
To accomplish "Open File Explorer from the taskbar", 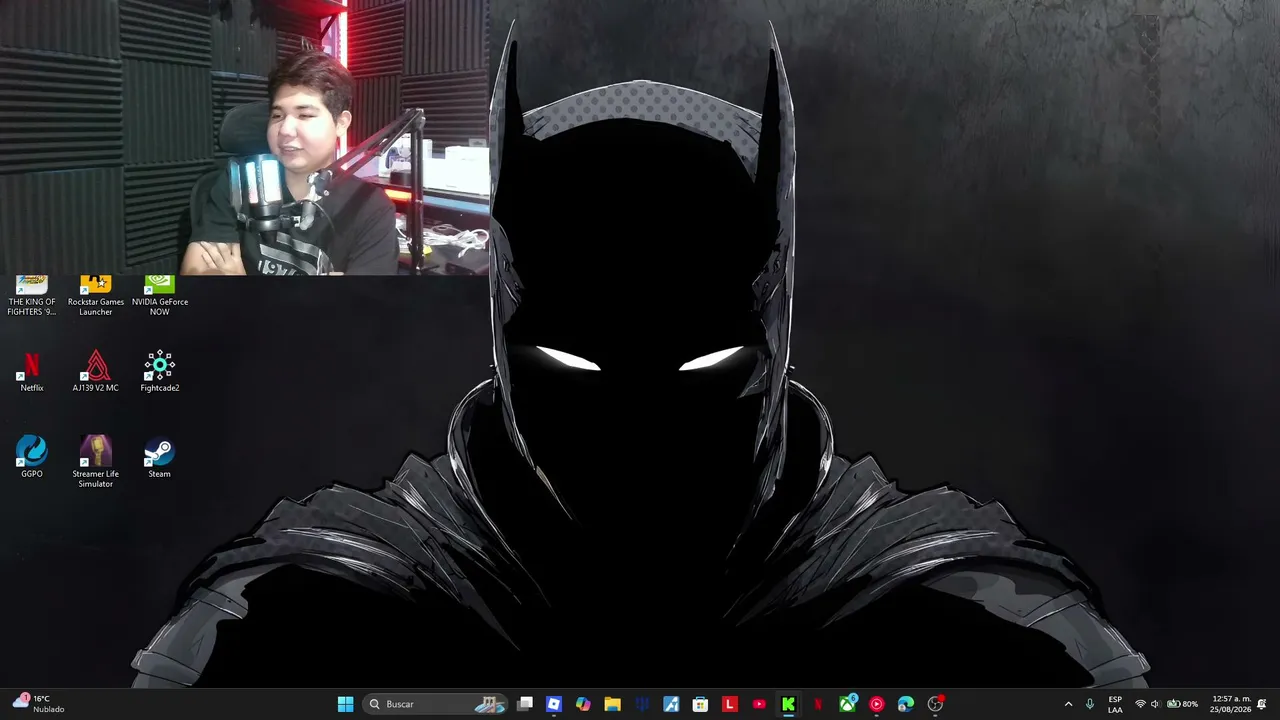I will 612,704.
